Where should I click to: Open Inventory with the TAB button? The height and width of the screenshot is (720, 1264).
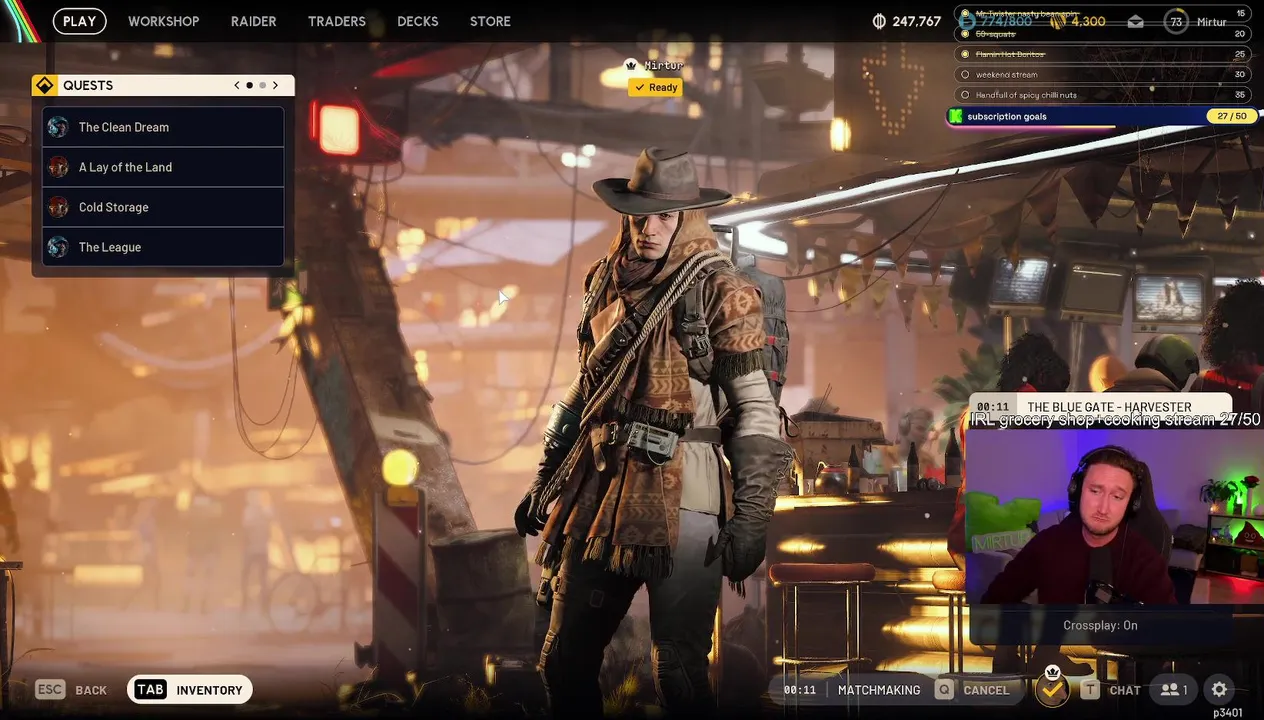tap(189, 689)
